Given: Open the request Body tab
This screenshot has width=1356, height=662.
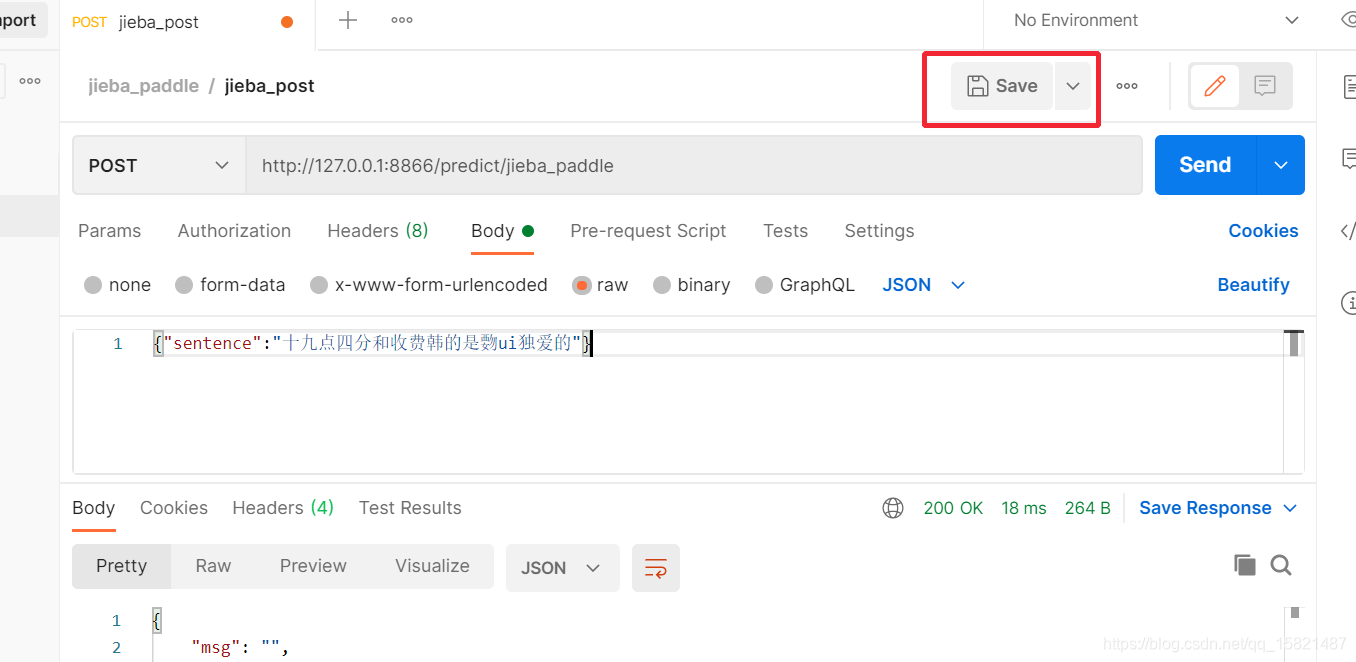Looking at the screenshot, I should pos(502,231).
